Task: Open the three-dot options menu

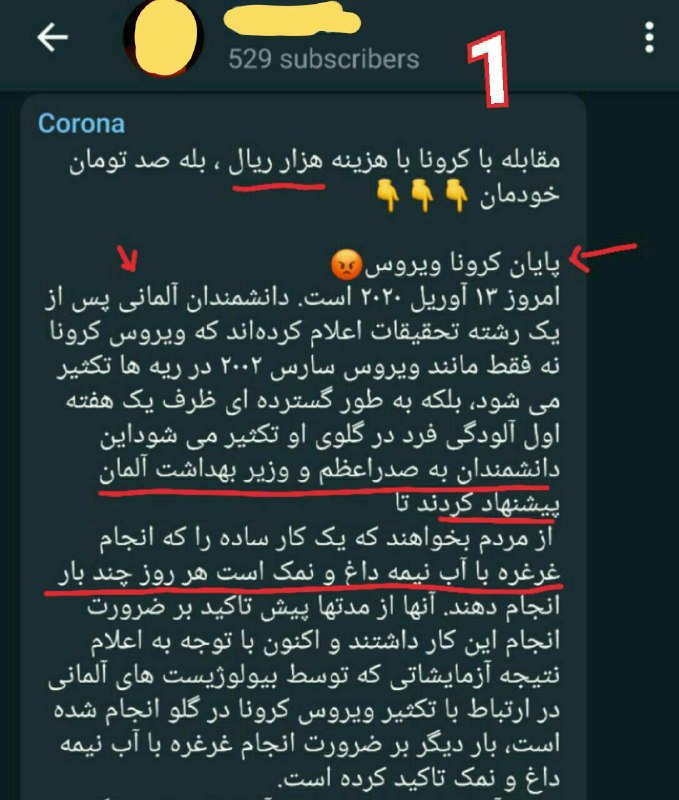Action: point(649,37)
